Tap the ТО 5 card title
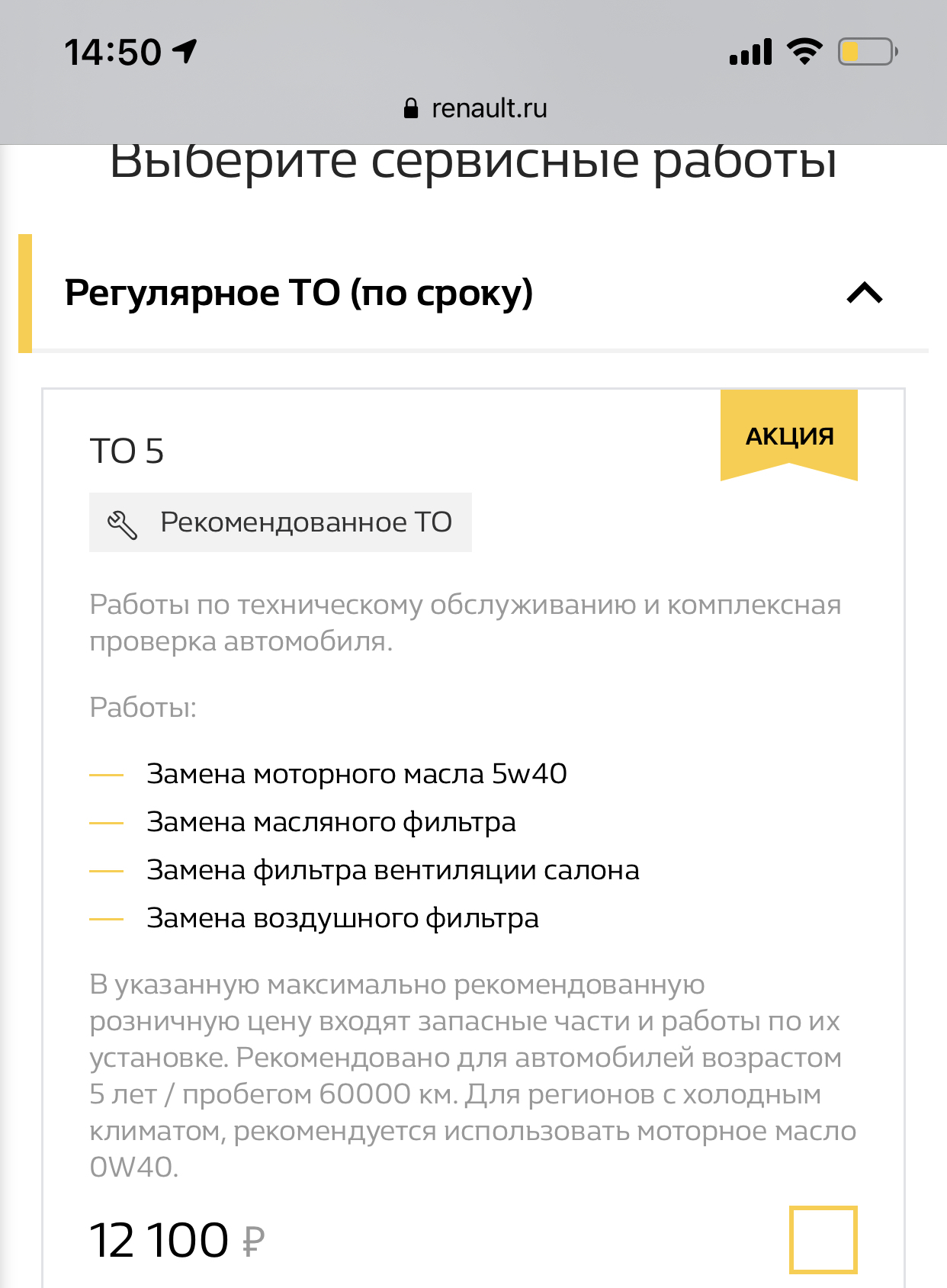947x1288 pixels. coord(127,451)
